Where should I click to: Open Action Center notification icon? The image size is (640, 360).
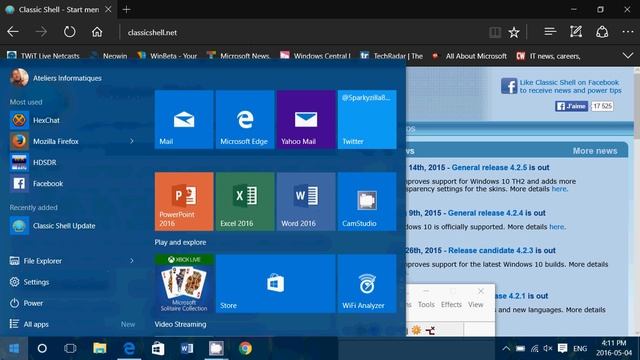[562, 349]
